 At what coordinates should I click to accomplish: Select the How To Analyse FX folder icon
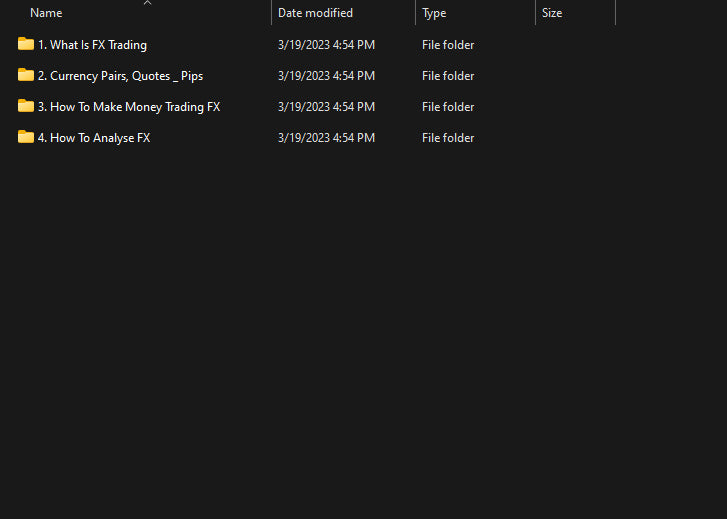26,137
